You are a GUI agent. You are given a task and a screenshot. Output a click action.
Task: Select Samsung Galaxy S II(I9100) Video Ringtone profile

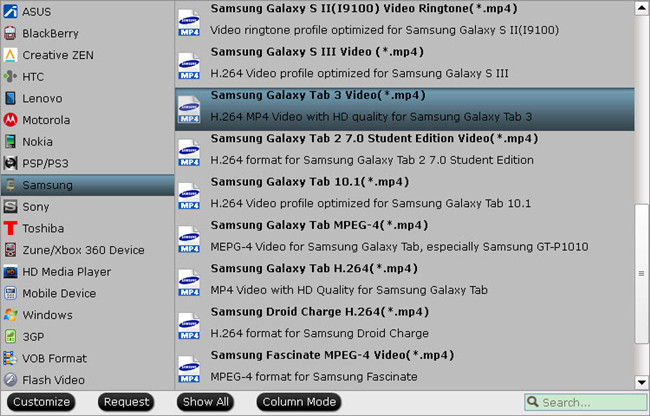pyautogui.click(x=405, y=22)
